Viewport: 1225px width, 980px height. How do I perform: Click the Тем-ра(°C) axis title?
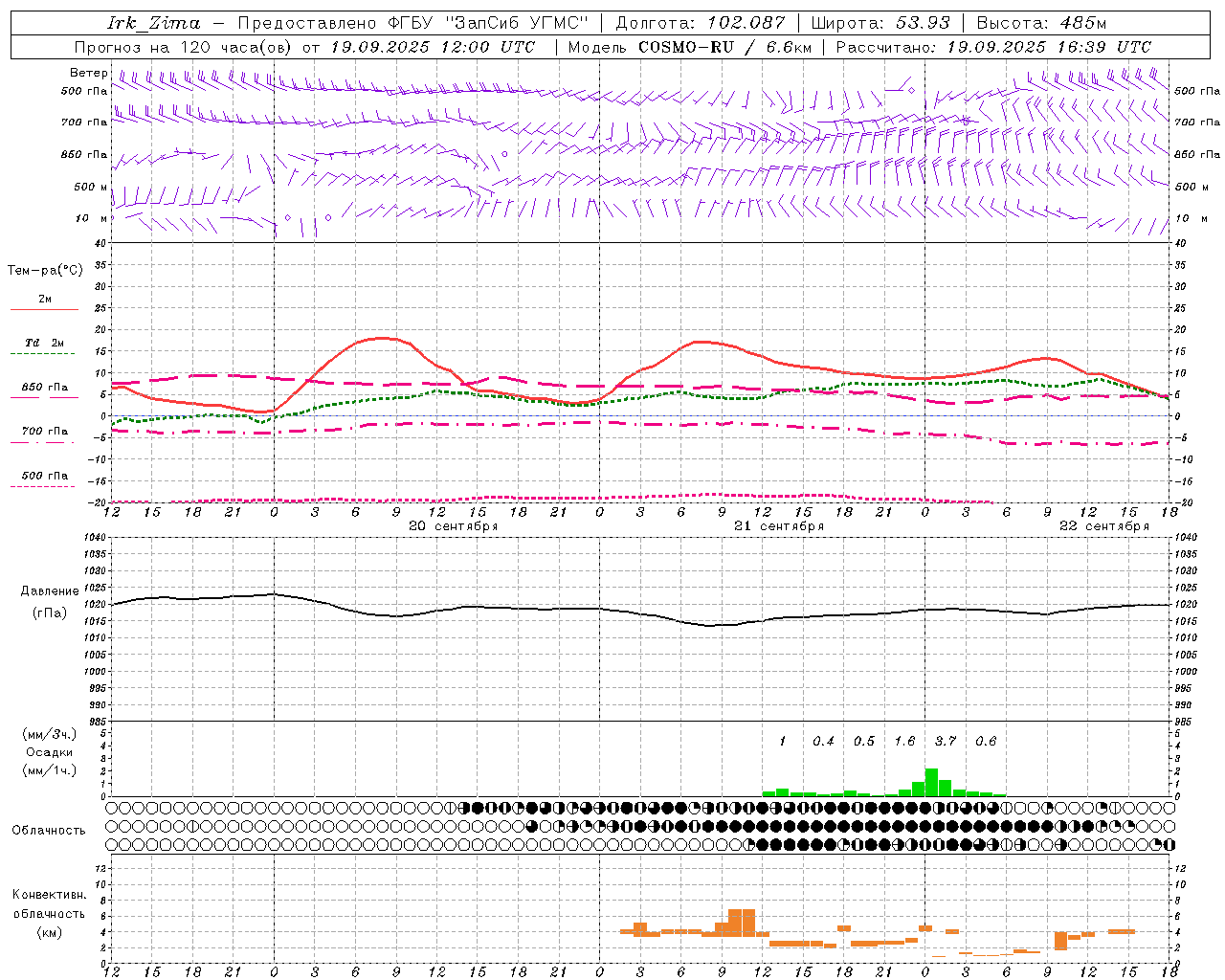45,271
